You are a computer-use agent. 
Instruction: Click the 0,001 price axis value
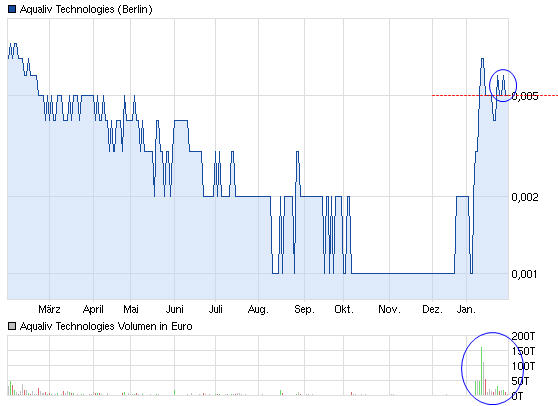pyautogui.click(x=525, y=274)
